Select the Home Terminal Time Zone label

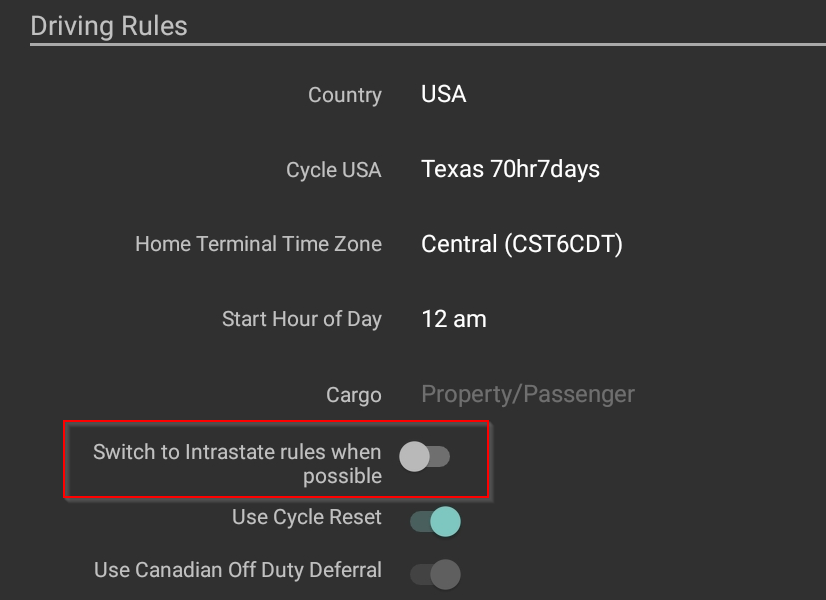tap(258, 244)
